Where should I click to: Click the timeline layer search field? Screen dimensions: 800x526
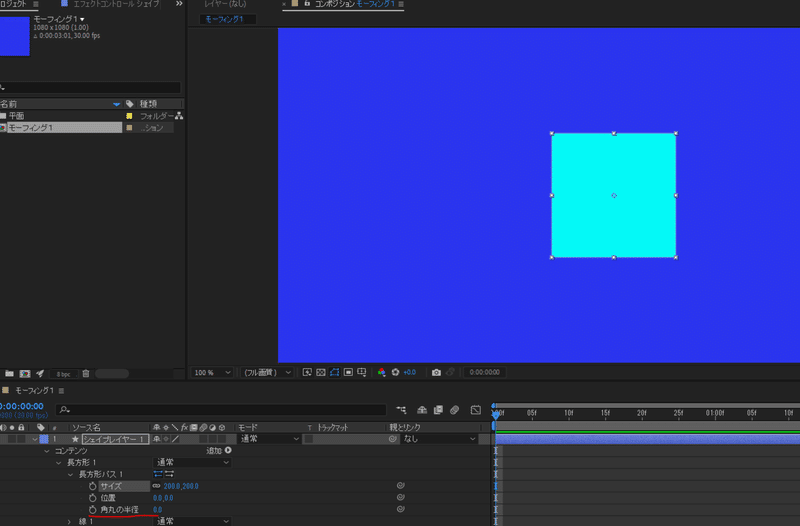(221, 410)
